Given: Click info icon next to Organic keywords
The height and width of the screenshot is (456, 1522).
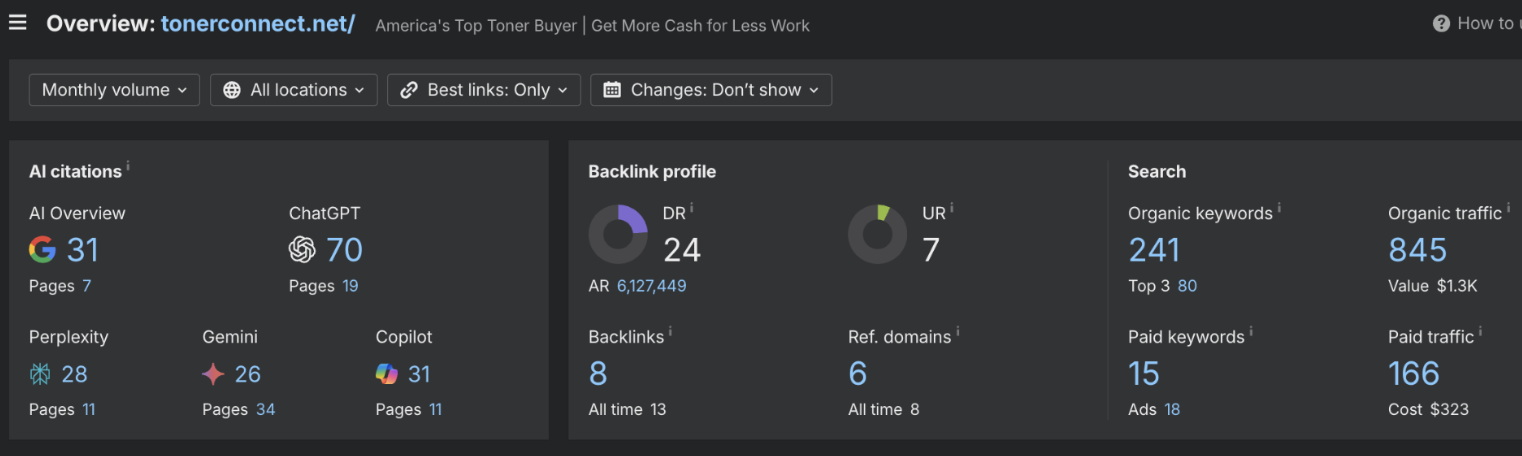Looking at the screenshot, I should tap(1279, 208).
